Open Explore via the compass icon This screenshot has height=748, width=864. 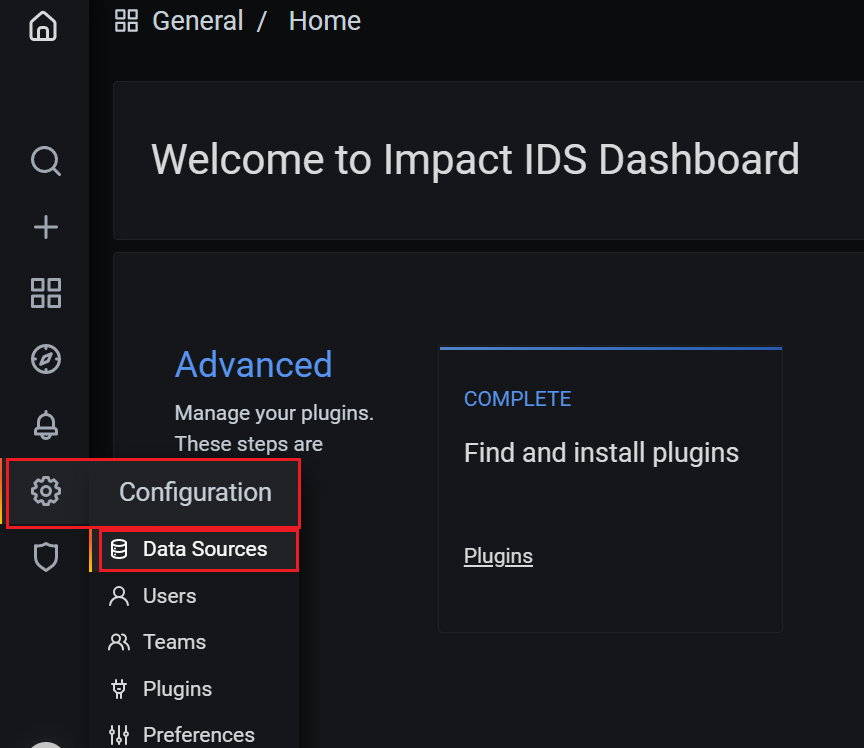[46, 359]
